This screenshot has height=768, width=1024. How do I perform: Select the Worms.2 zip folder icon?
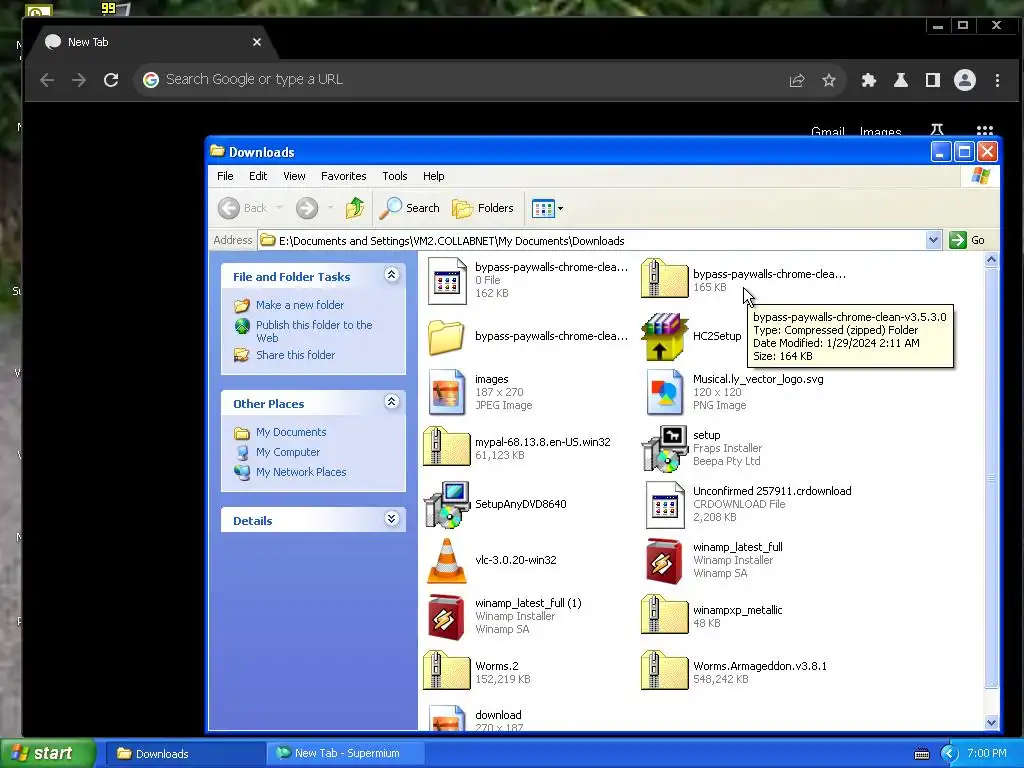[x=447, y=670]
